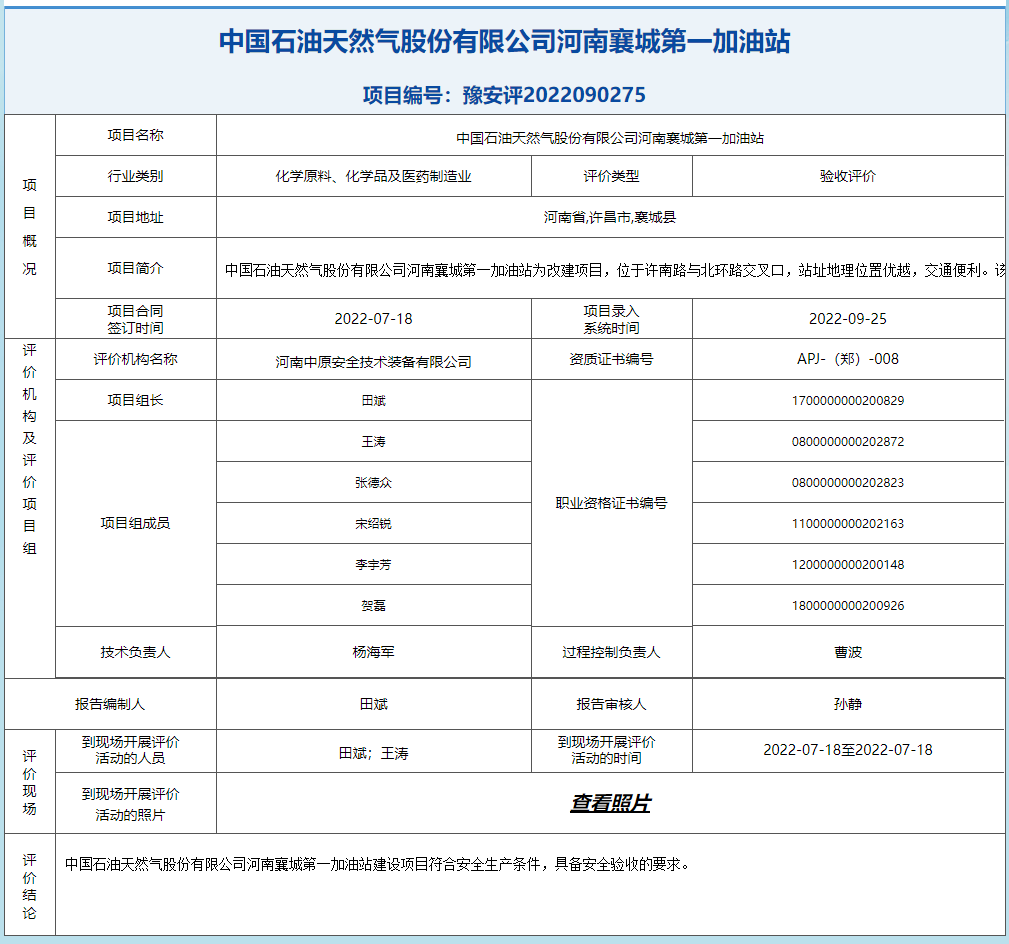This screenshot has height=944, width=1009.
Task: Click the 评价机构及评价项目组 section header
Action: pos(30,449)
